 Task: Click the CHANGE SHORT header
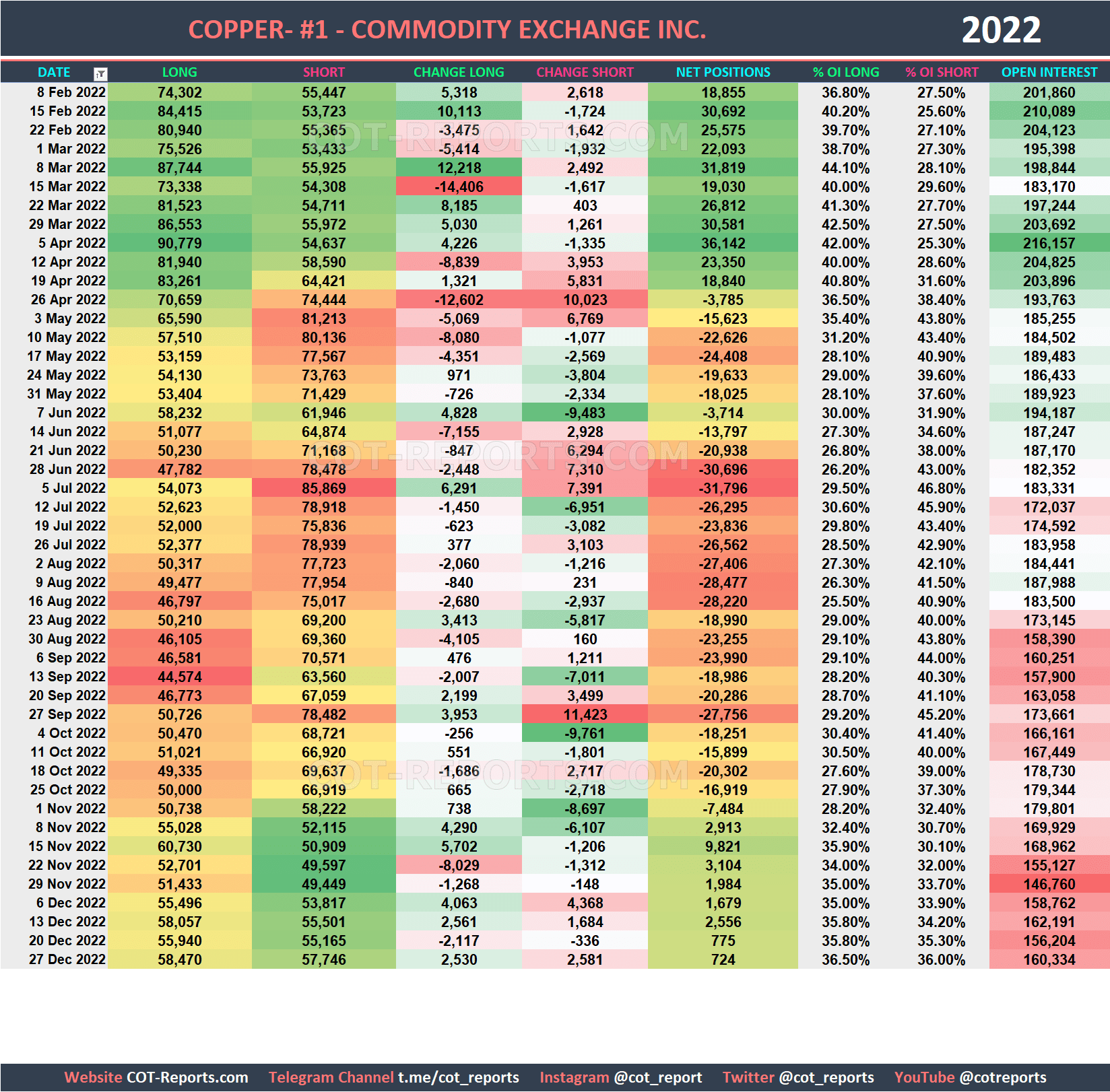tap(585, 72)
